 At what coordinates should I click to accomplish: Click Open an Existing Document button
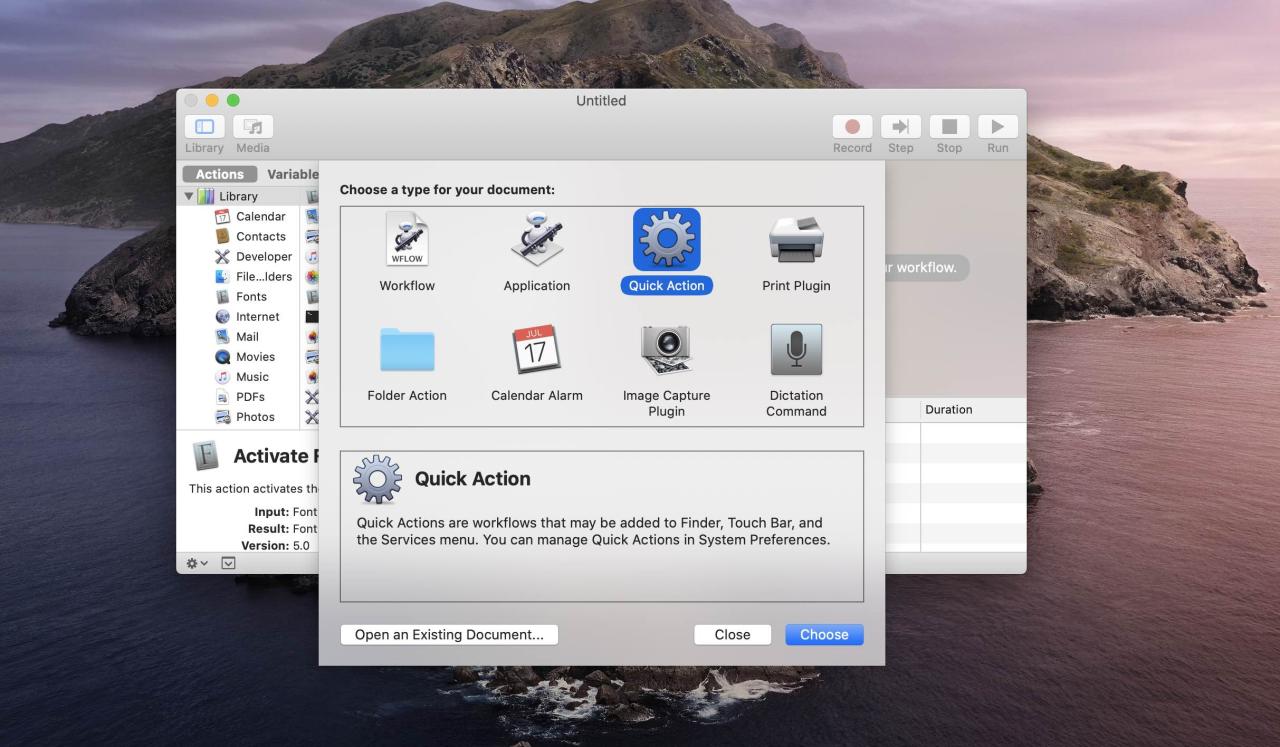point(449,634)
